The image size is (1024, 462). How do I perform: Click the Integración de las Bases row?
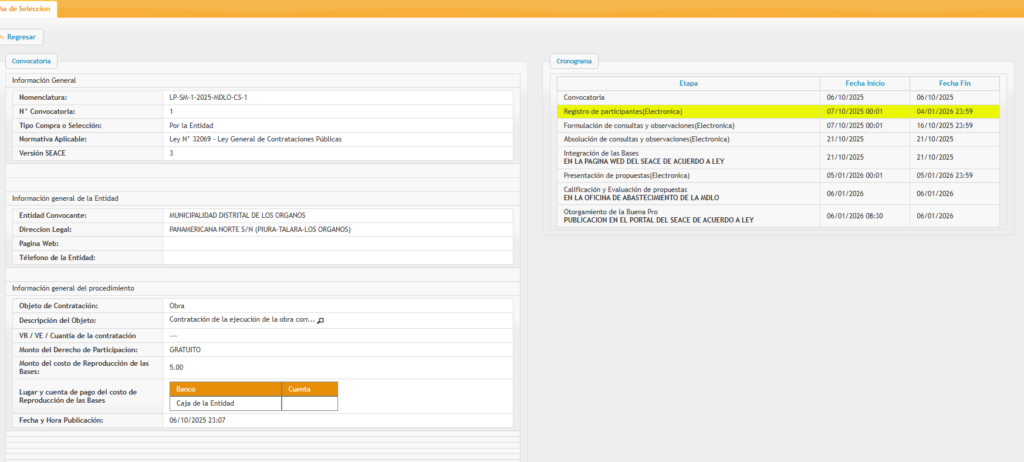pos(688,157)
